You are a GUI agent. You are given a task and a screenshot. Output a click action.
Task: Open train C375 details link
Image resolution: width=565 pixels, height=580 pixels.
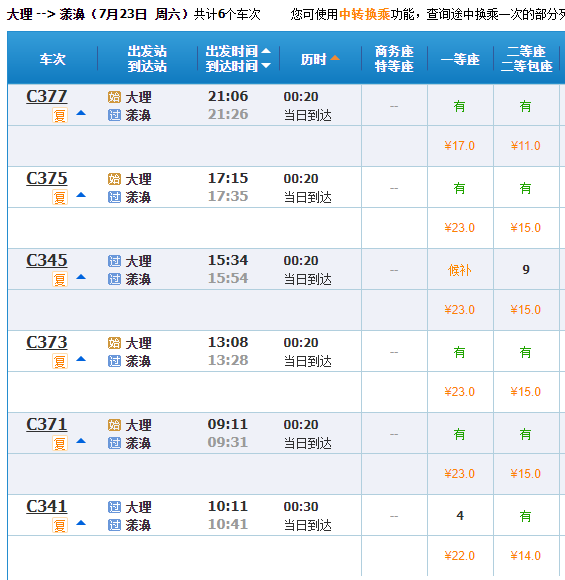47,178
